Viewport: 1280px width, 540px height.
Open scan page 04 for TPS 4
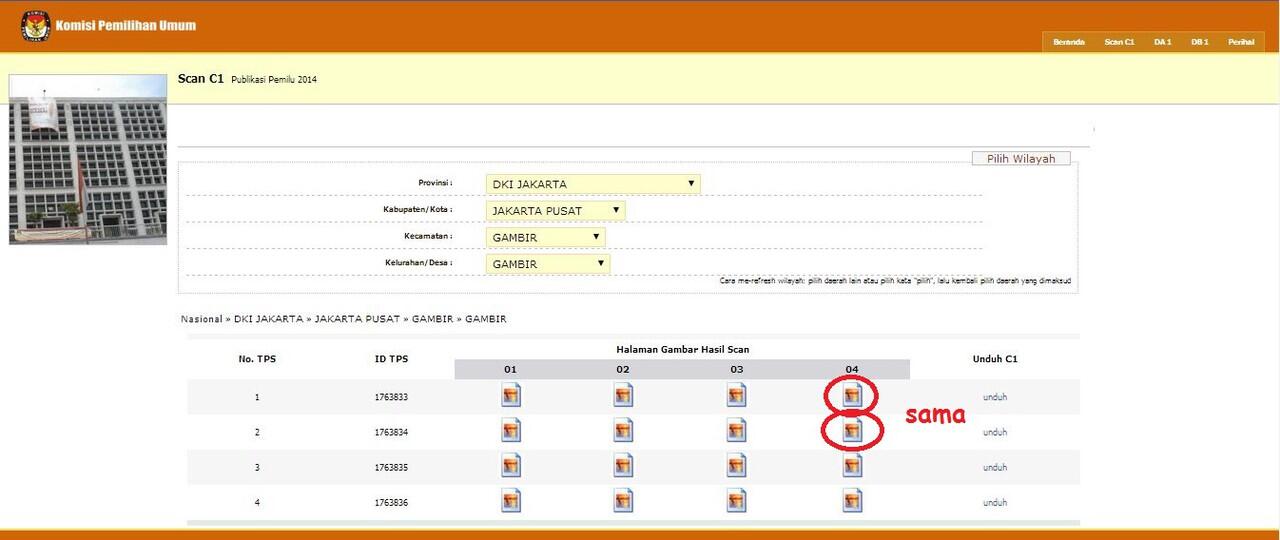[852, 500]
